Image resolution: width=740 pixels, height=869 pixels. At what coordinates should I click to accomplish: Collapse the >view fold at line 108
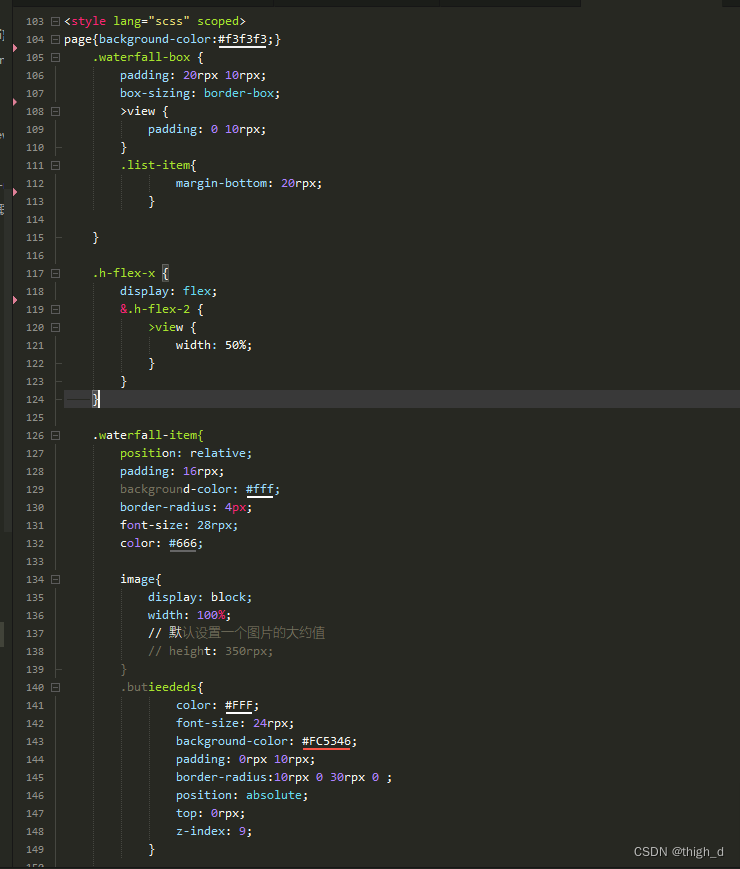pos(55,111)
